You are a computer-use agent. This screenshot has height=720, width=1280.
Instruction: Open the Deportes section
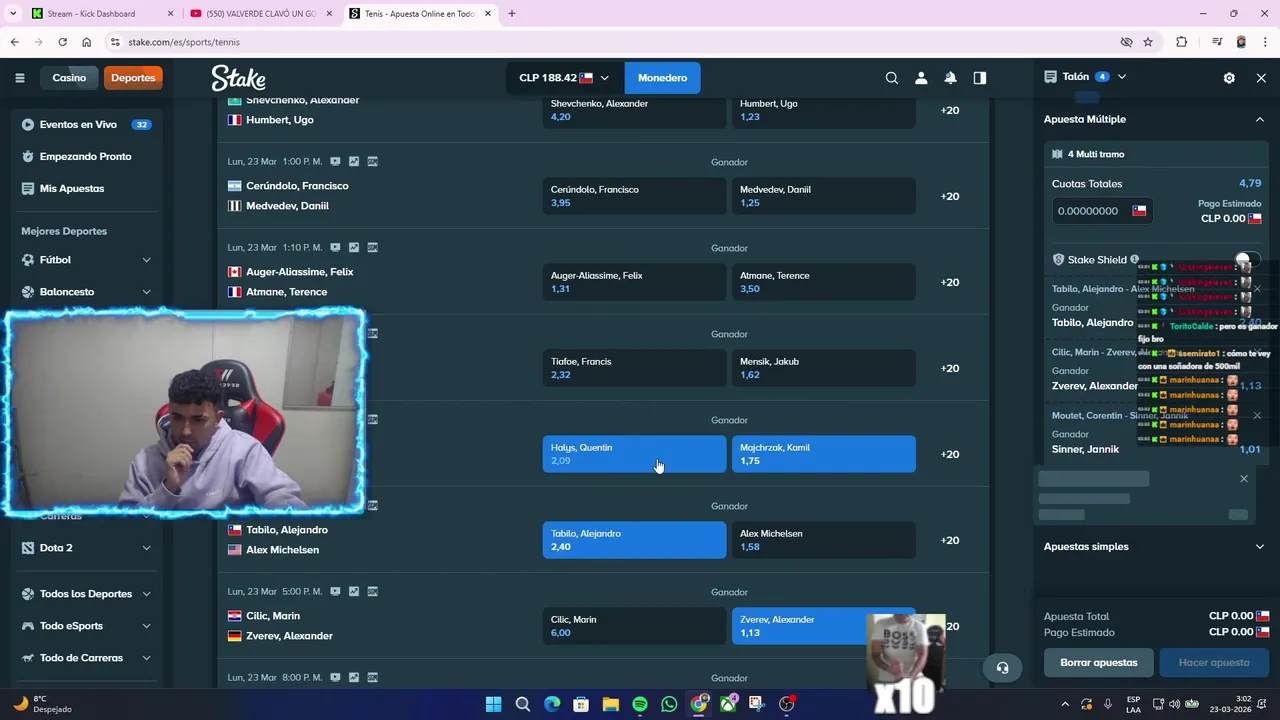[x=133, y=78]
